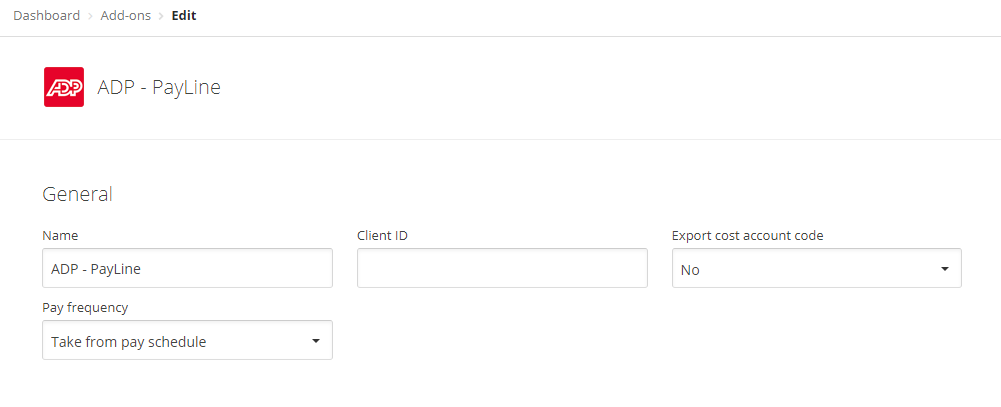
Task: Click the red ADP logo icon
Action: coord(64,87)
